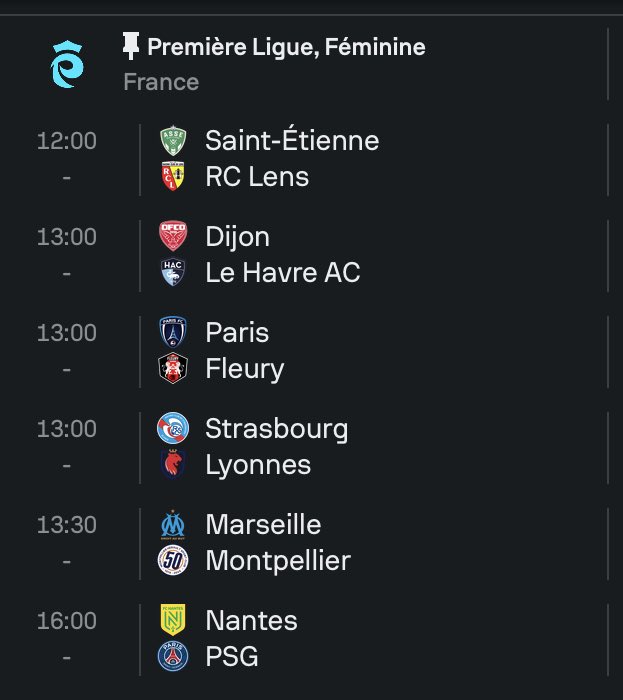
Task: Click the Nantes club crest
Action: point(173,621)
